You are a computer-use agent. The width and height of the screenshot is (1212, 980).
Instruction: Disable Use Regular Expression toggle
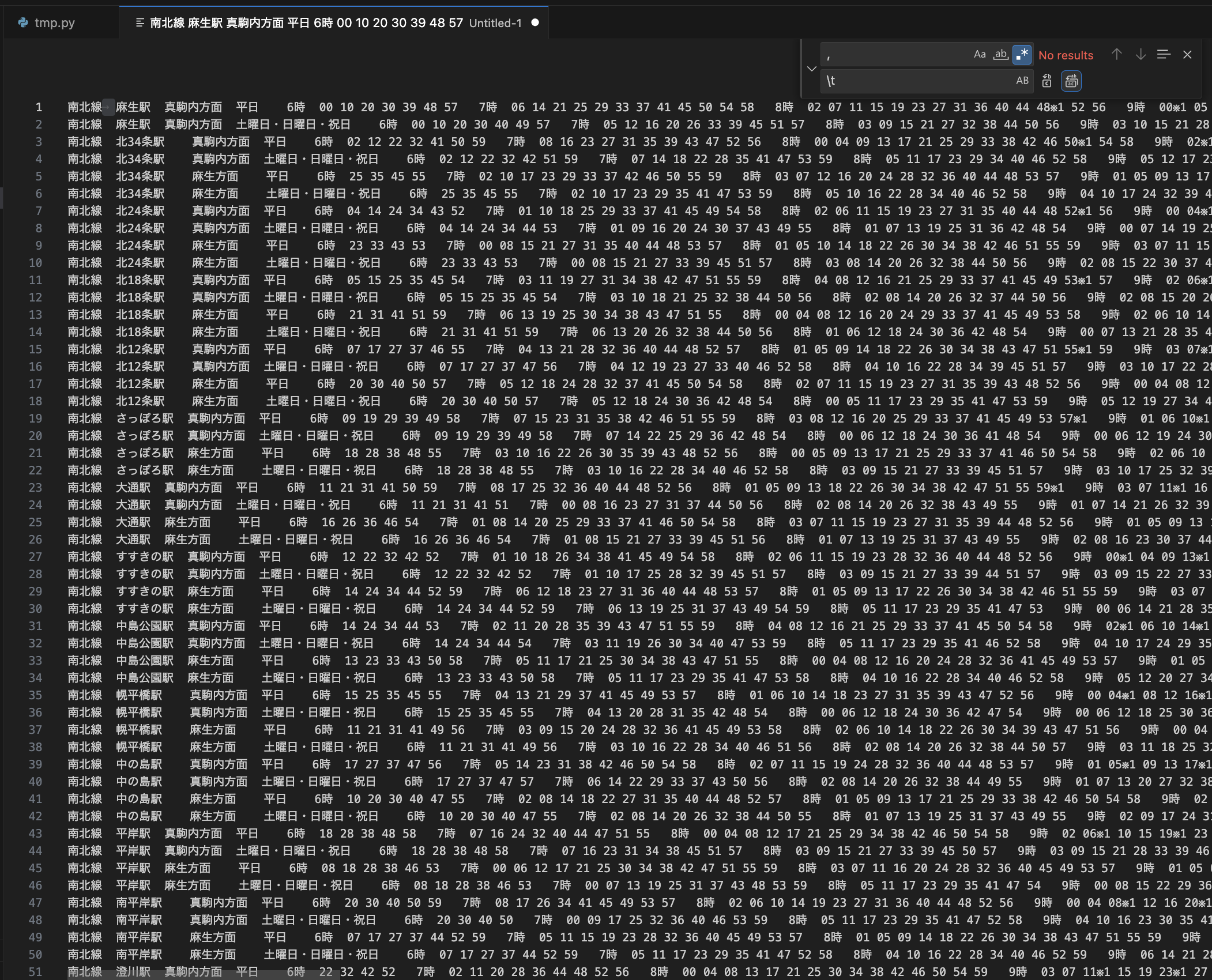tap(1022, 55)
